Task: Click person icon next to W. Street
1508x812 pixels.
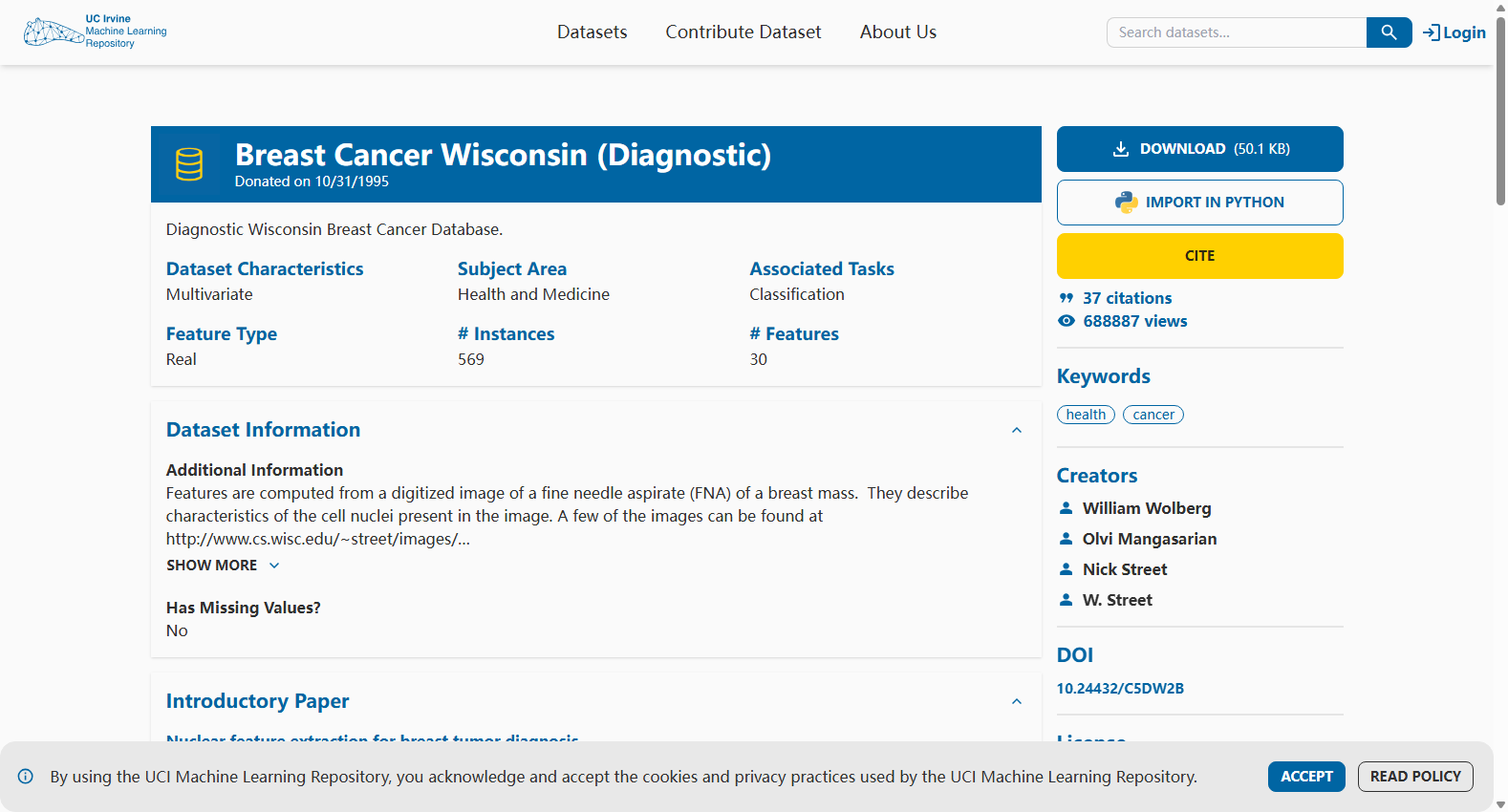Action: [x=1066, y=600]
